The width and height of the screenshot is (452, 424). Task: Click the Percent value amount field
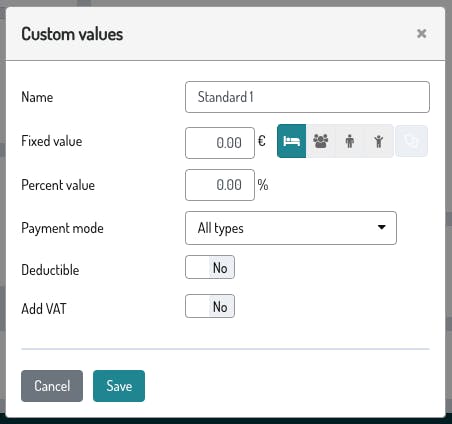click(220, 185)
